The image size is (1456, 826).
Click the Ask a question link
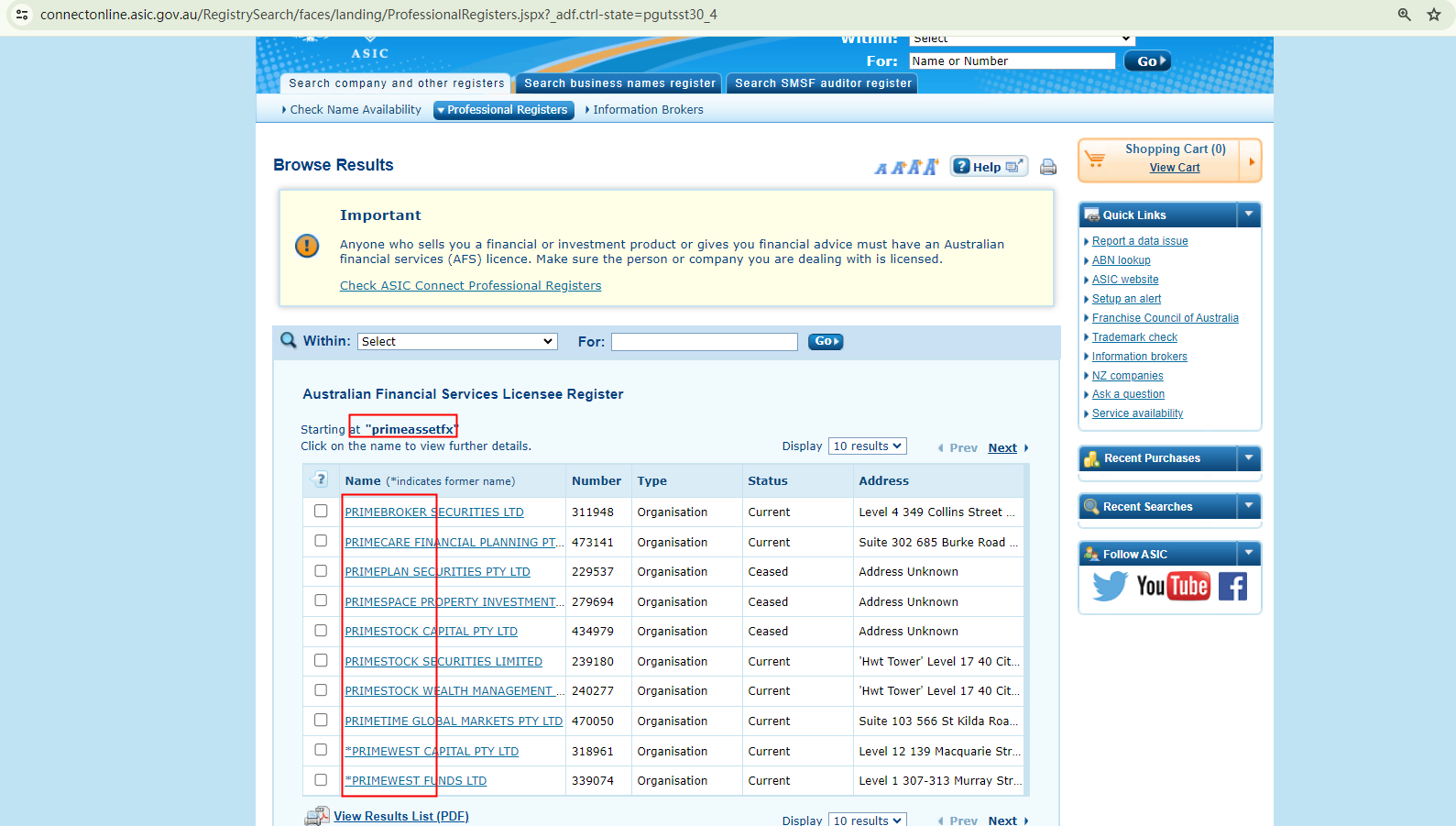(1128, 394)
